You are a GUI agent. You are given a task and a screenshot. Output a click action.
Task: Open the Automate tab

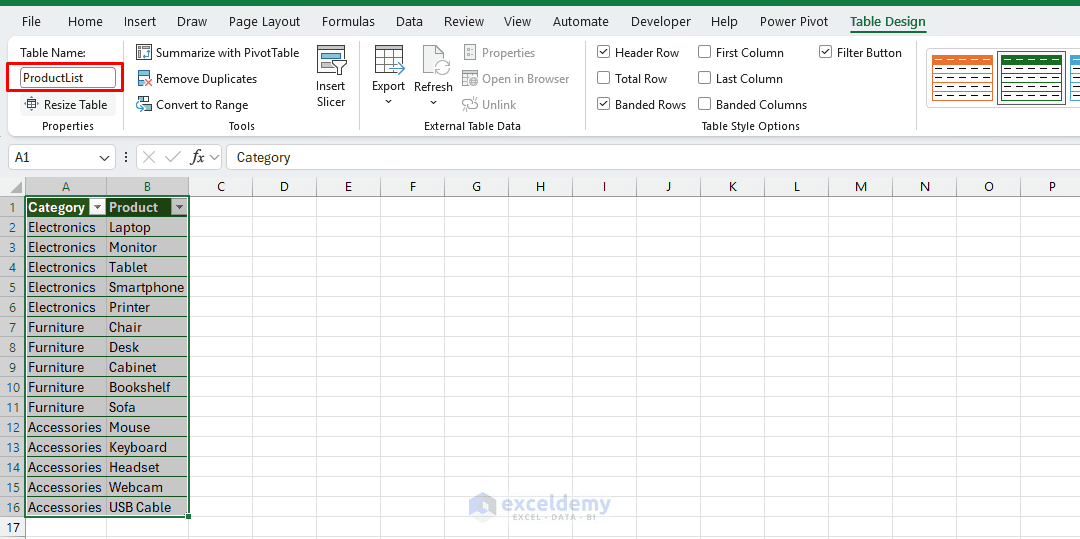coord(581,21)
